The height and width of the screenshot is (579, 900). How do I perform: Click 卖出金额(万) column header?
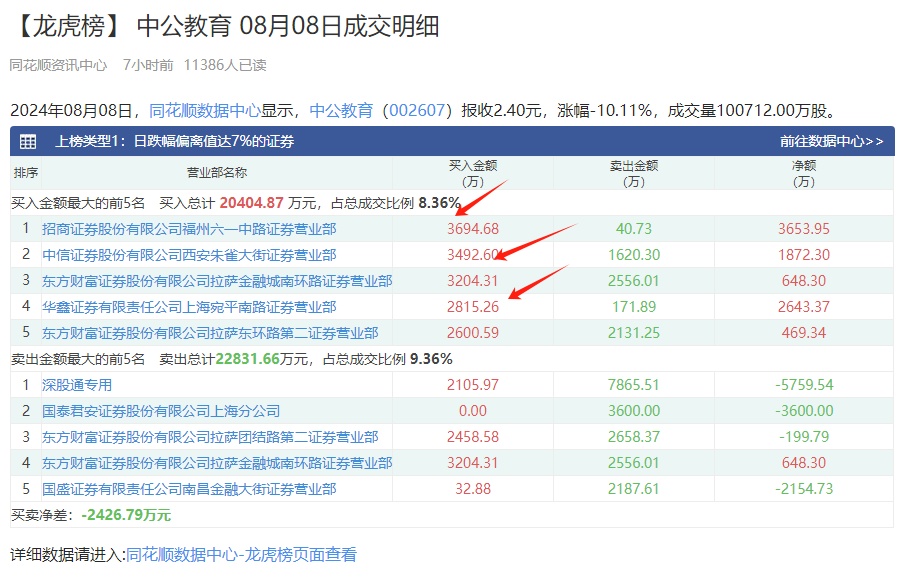point(634,173)
